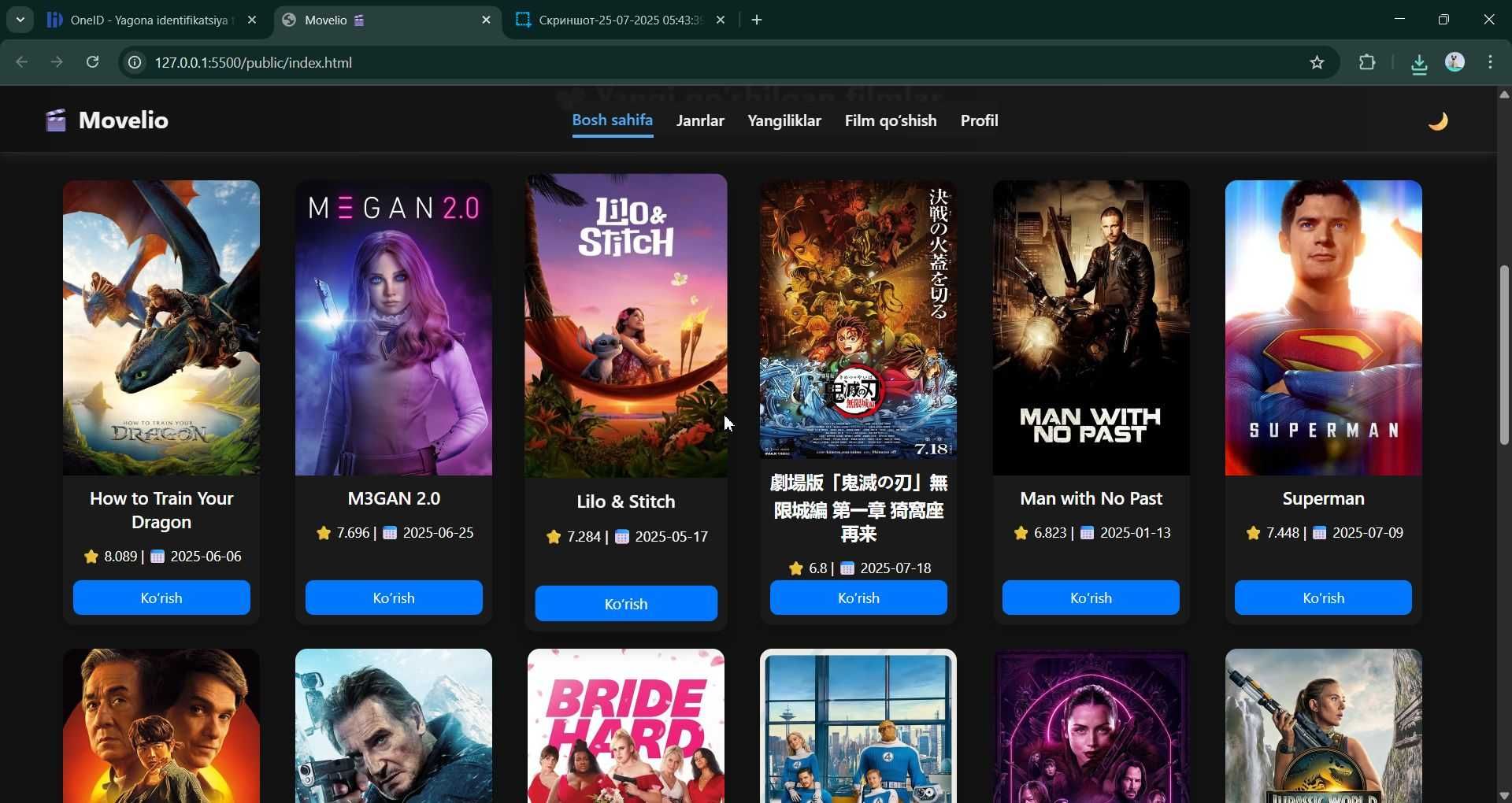Click Ko'rish button for How to Train Your Dragon
The image size is (1512, 803).
click(x=161, y=598)
